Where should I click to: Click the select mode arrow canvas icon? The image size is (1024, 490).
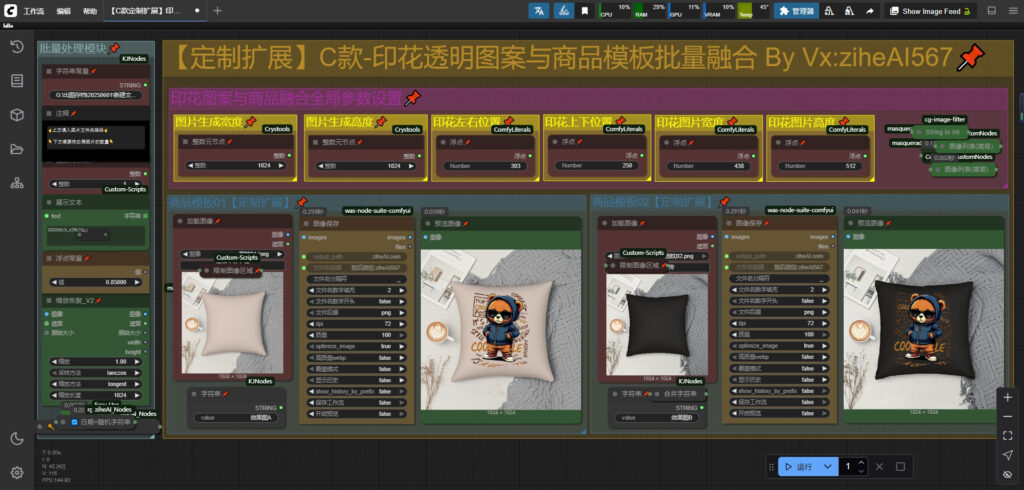[x=1007, y=455]
